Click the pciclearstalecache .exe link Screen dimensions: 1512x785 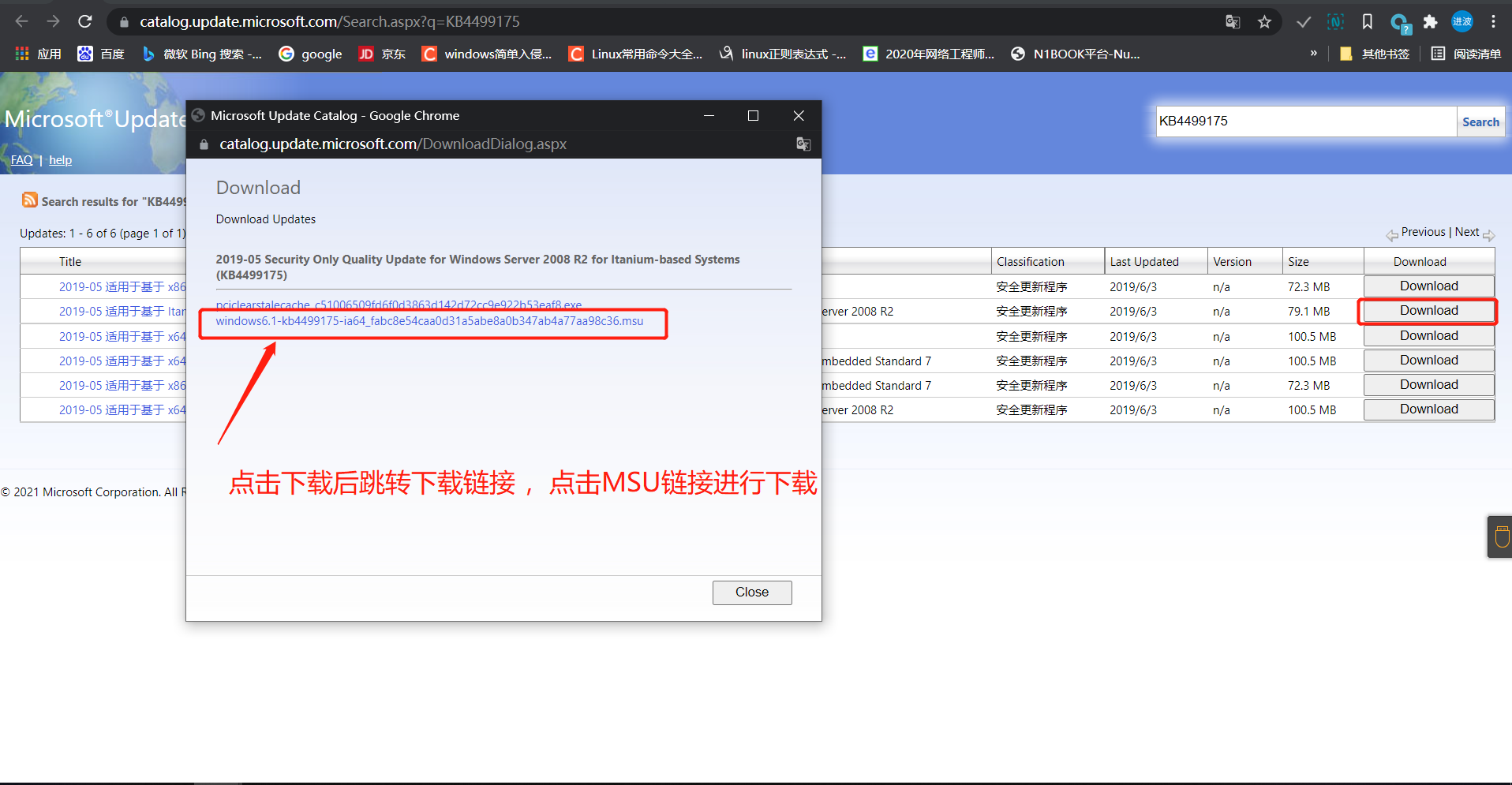pos(399,305)
